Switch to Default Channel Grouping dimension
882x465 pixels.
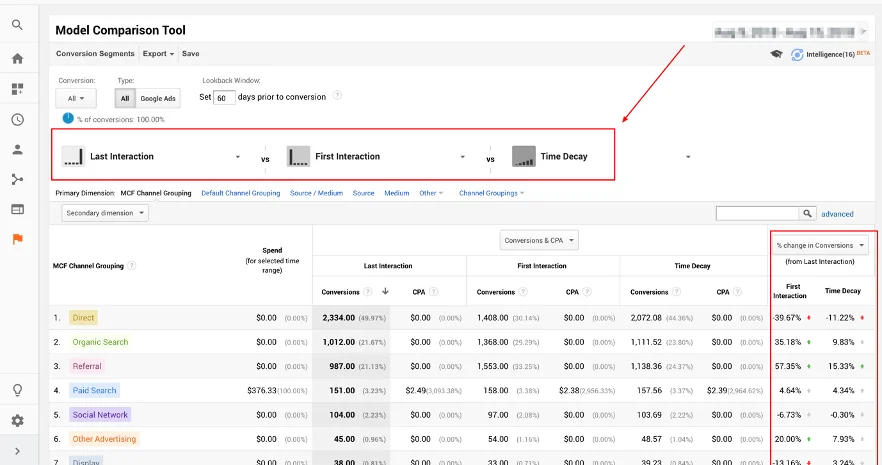(x=241, y=193)
